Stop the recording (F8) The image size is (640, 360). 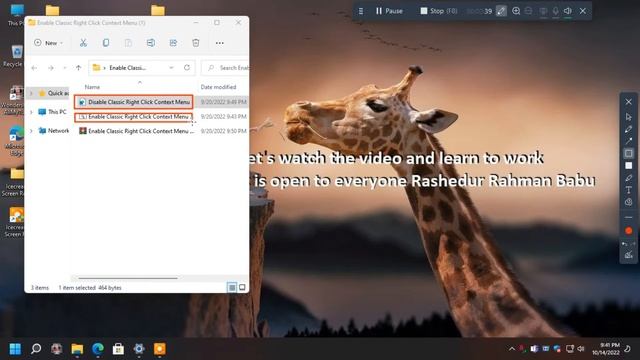(x=439, y=11)
